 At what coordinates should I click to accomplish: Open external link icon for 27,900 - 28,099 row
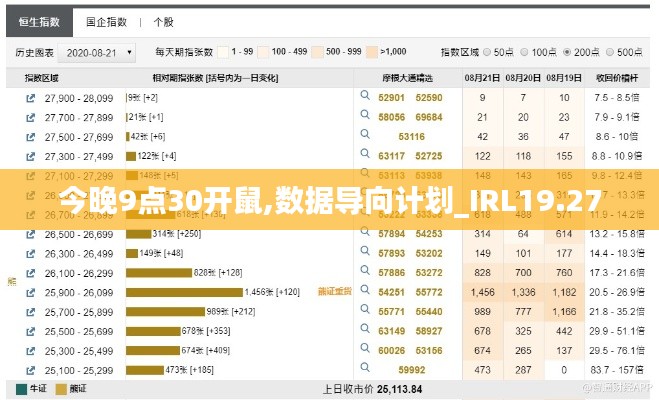(31, 98)
